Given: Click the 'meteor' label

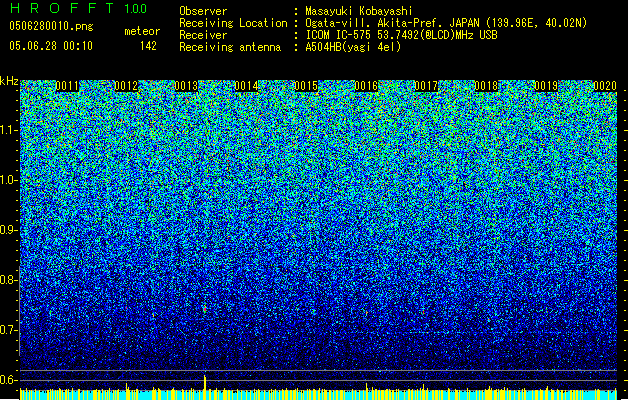Looking at the screenshot, I should [x=142, y=31].
